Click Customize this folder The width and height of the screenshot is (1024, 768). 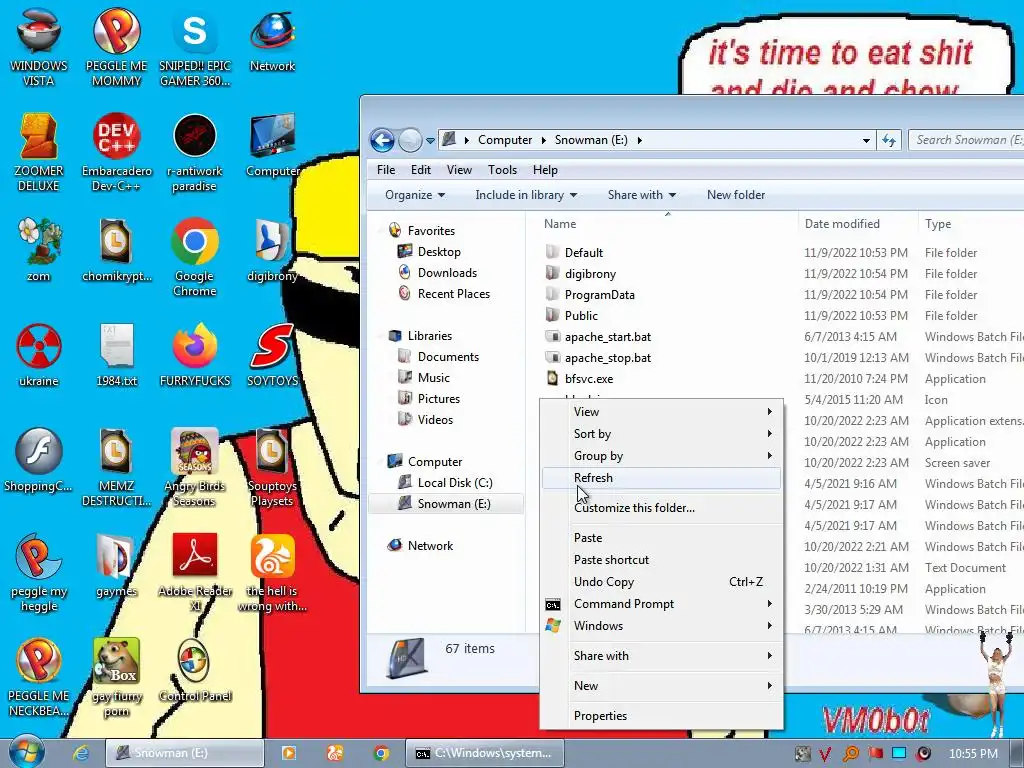(x=661, y=507)
